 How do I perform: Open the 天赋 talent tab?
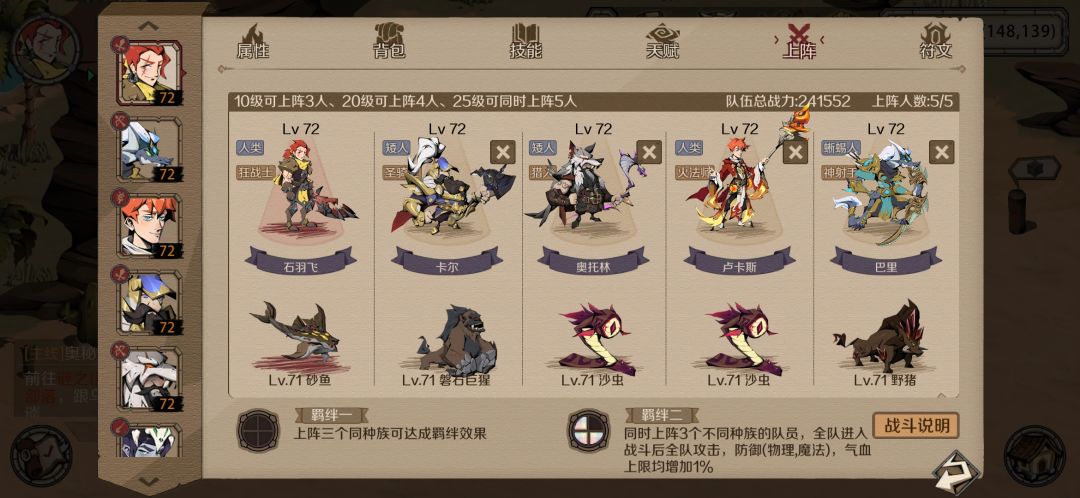pyautogui.click(x=663, y=41)
